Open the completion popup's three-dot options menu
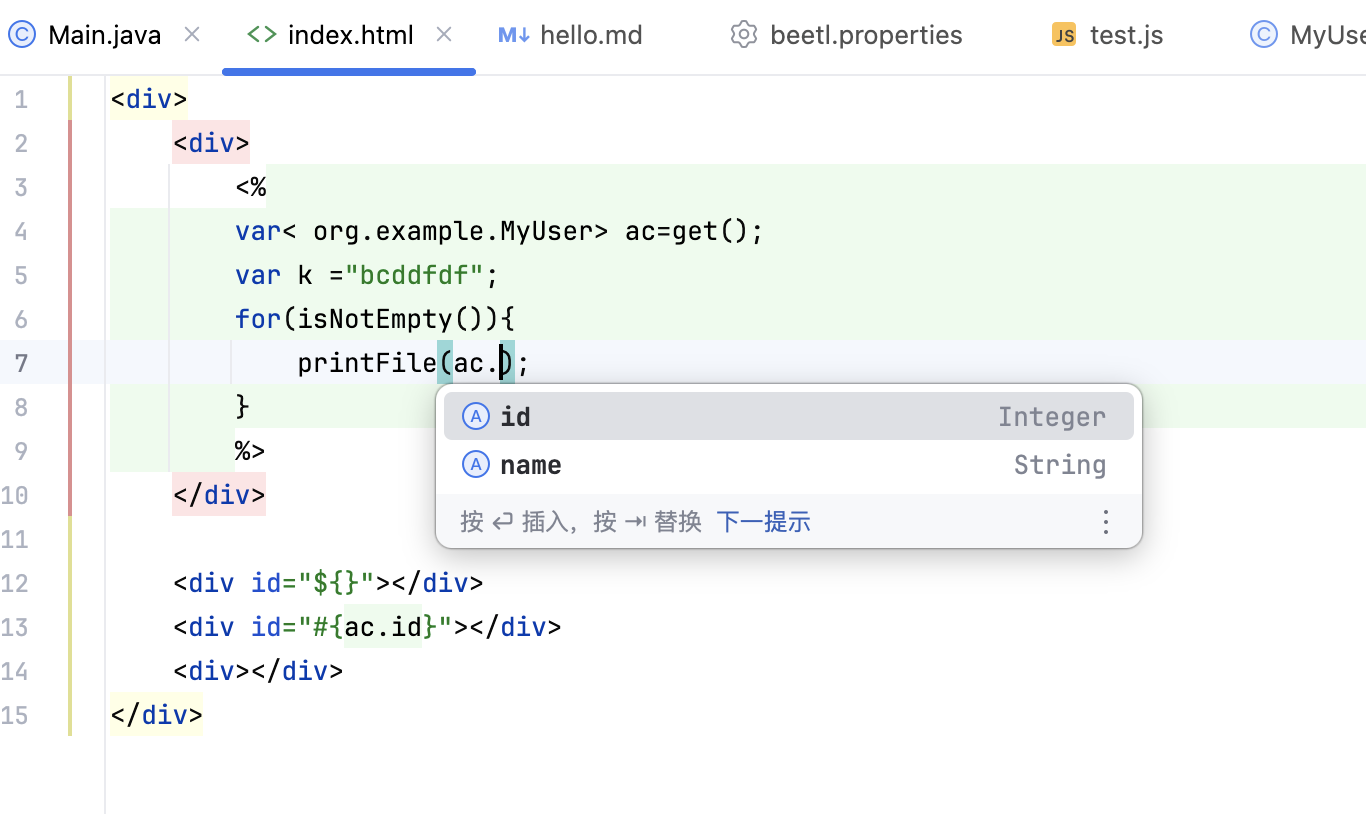This screenshot has width=1366, height=814. pos(1105,522)
